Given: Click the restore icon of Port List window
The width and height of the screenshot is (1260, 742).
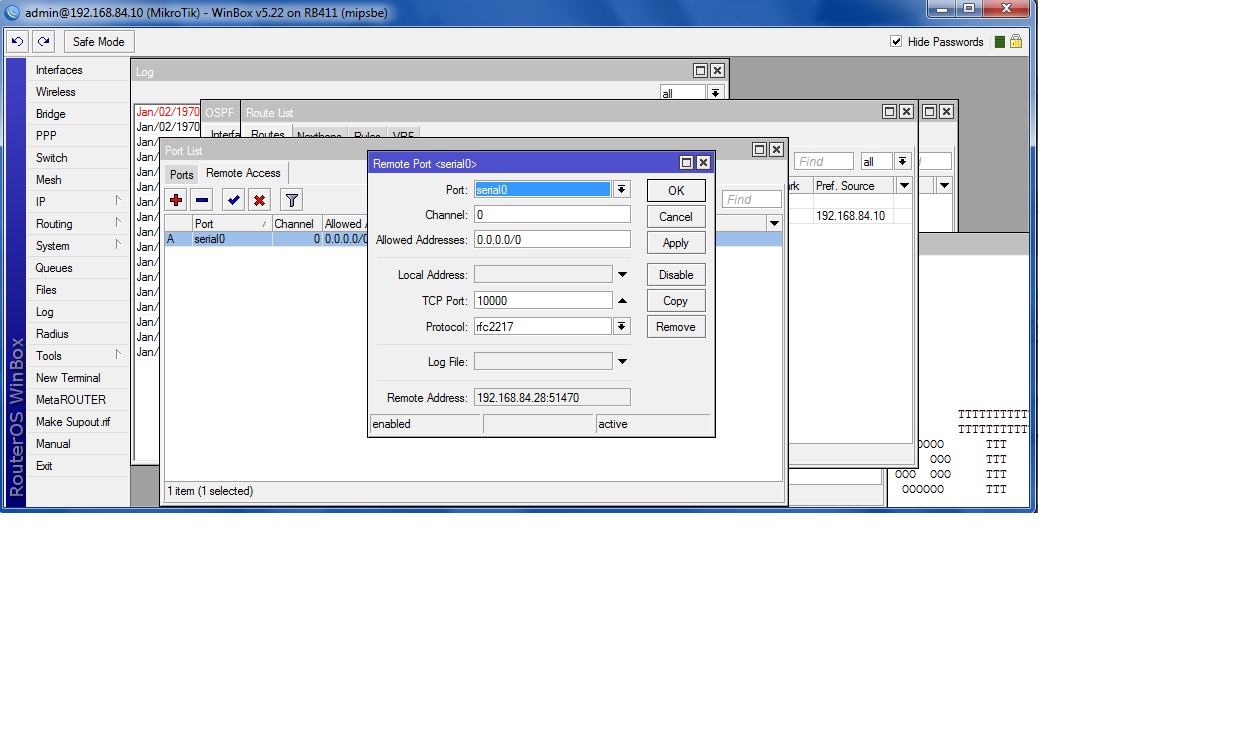Looking at the screenshot, I should (759, 150).
